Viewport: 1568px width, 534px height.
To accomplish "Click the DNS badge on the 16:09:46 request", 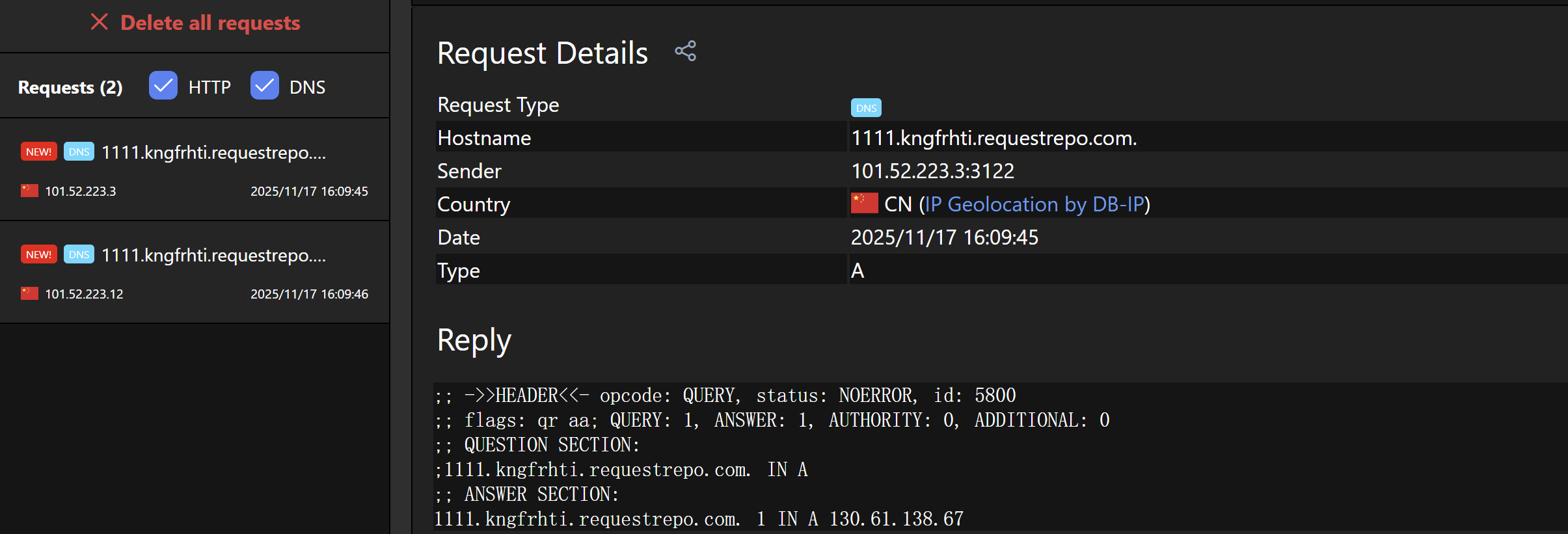I will pos(79,254).
